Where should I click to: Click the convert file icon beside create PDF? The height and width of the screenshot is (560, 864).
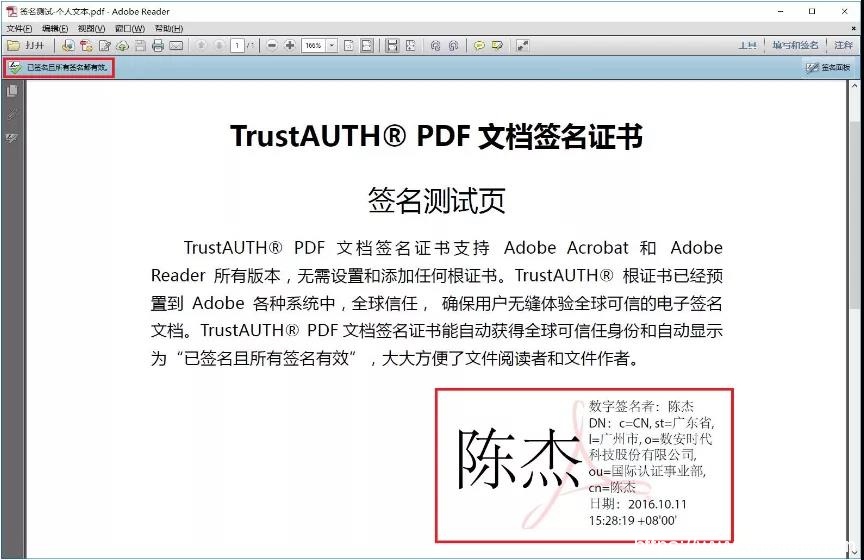coord(86,46)
